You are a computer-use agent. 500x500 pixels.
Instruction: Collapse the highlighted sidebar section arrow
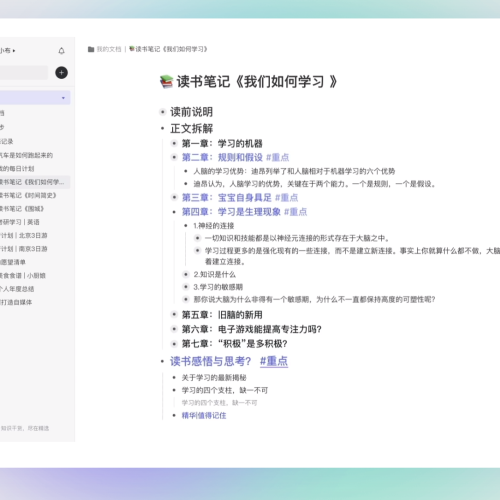point(63,98)
